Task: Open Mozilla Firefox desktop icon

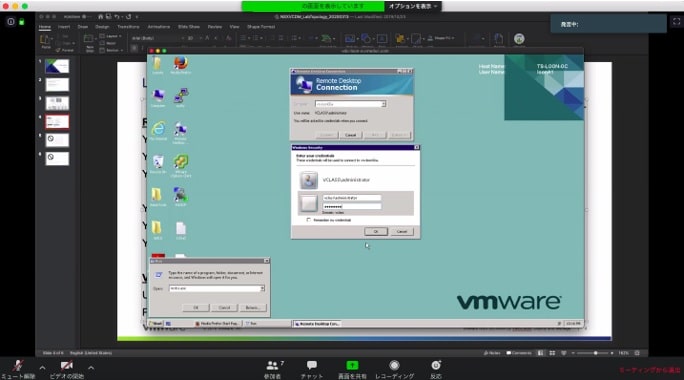Action: click(x=181, y=65)
